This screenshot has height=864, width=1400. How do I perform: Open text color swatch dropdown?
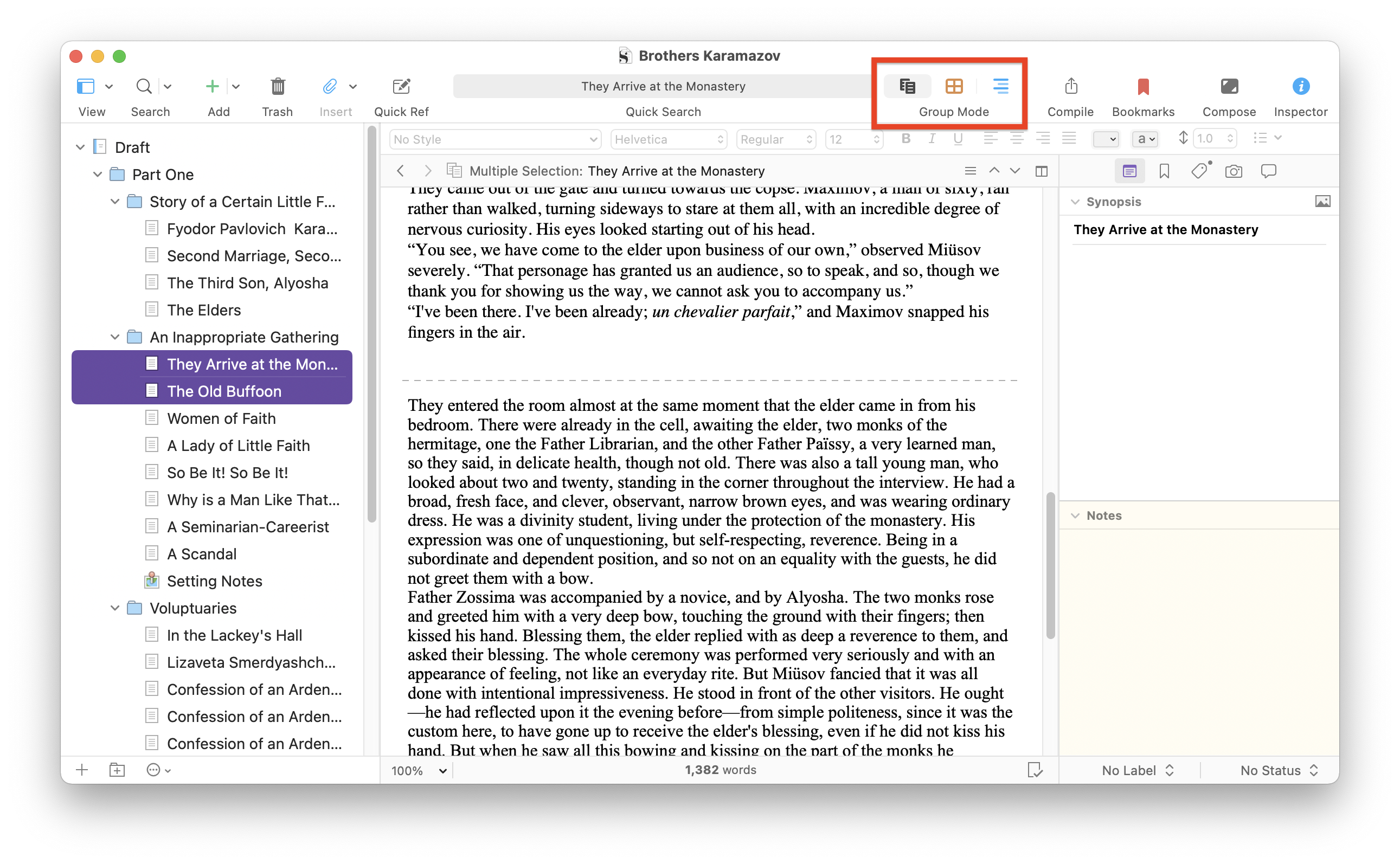pyautogui.click(x=1105, y=139)
